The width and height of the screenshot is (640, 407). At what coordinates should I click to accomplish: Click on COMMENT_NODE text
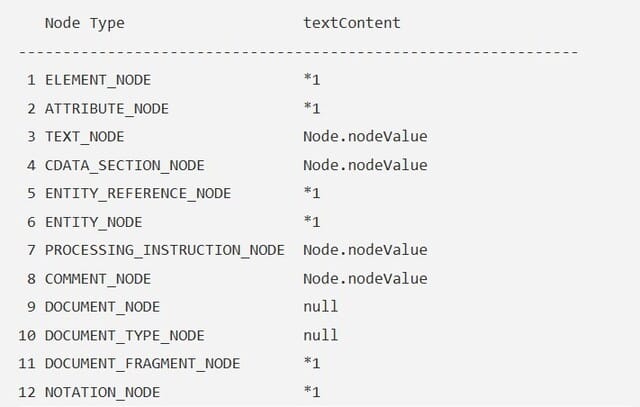[98, 278]
